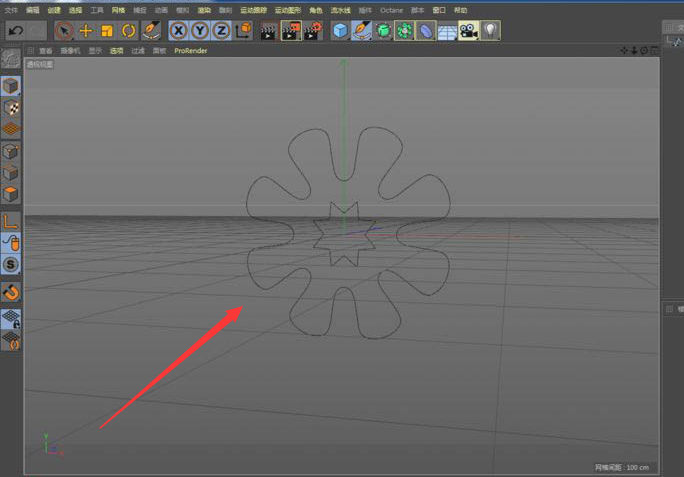684x477 pixels.
Task: Select the spline Pen tool icon
Action: (362, 31)
